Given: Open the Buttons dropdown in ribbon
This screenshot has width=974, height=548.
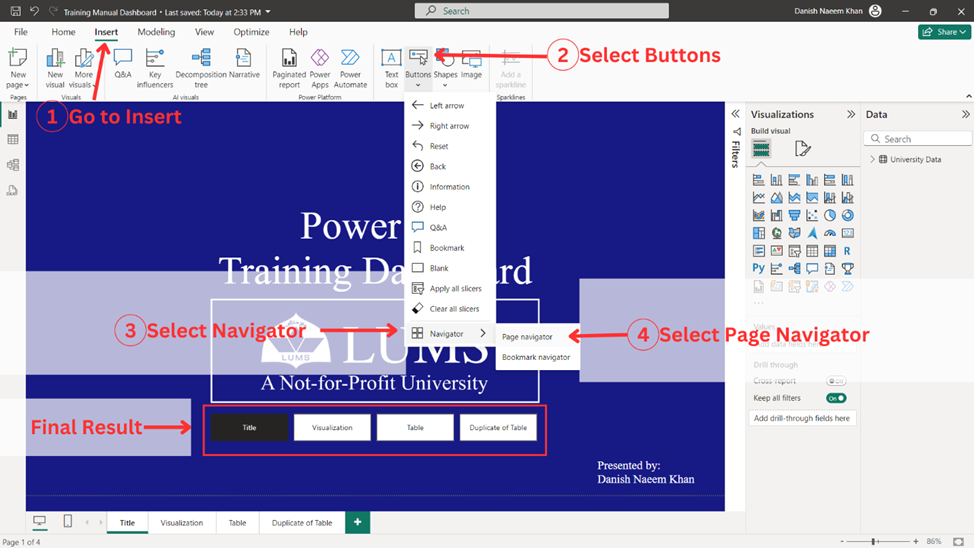Looking at the screenshot, I should click(418, 68).
